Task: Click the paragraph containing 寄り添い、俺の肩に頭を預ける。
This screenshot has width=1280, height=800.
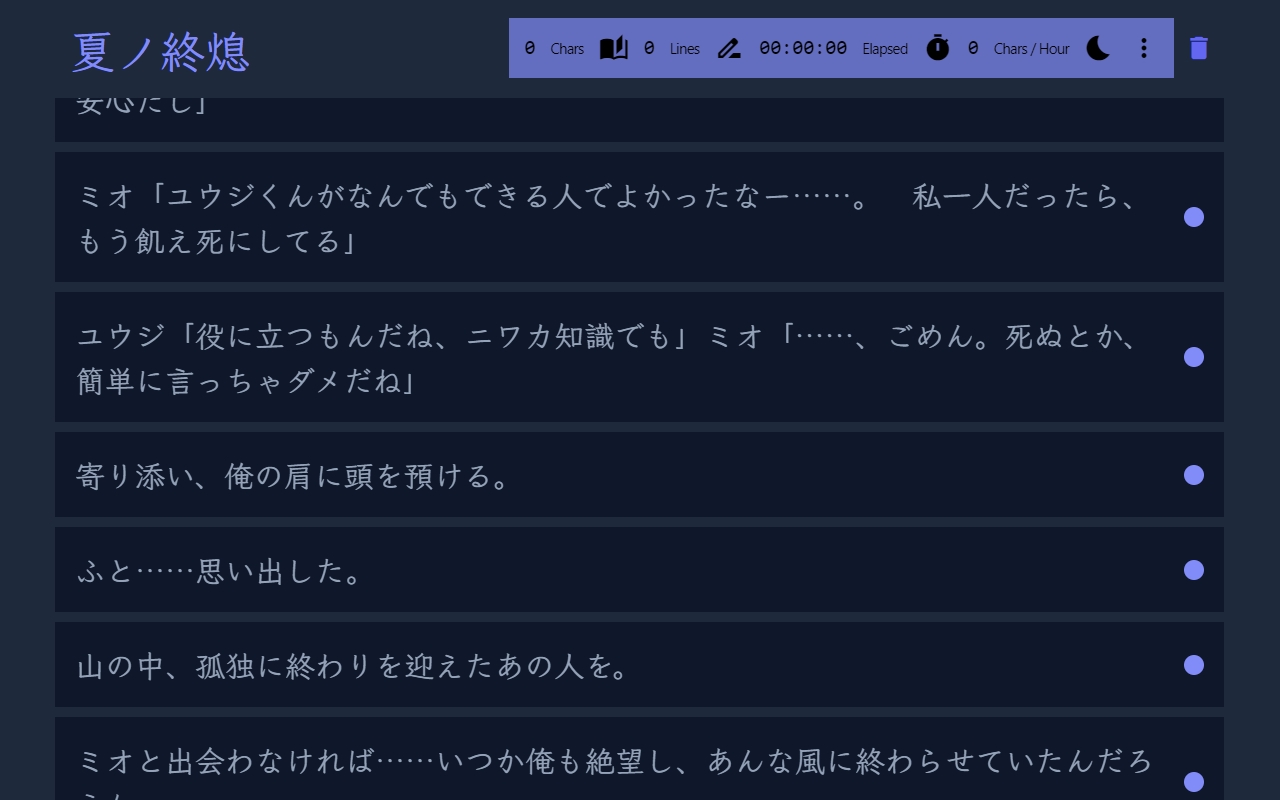Action: 400,477
